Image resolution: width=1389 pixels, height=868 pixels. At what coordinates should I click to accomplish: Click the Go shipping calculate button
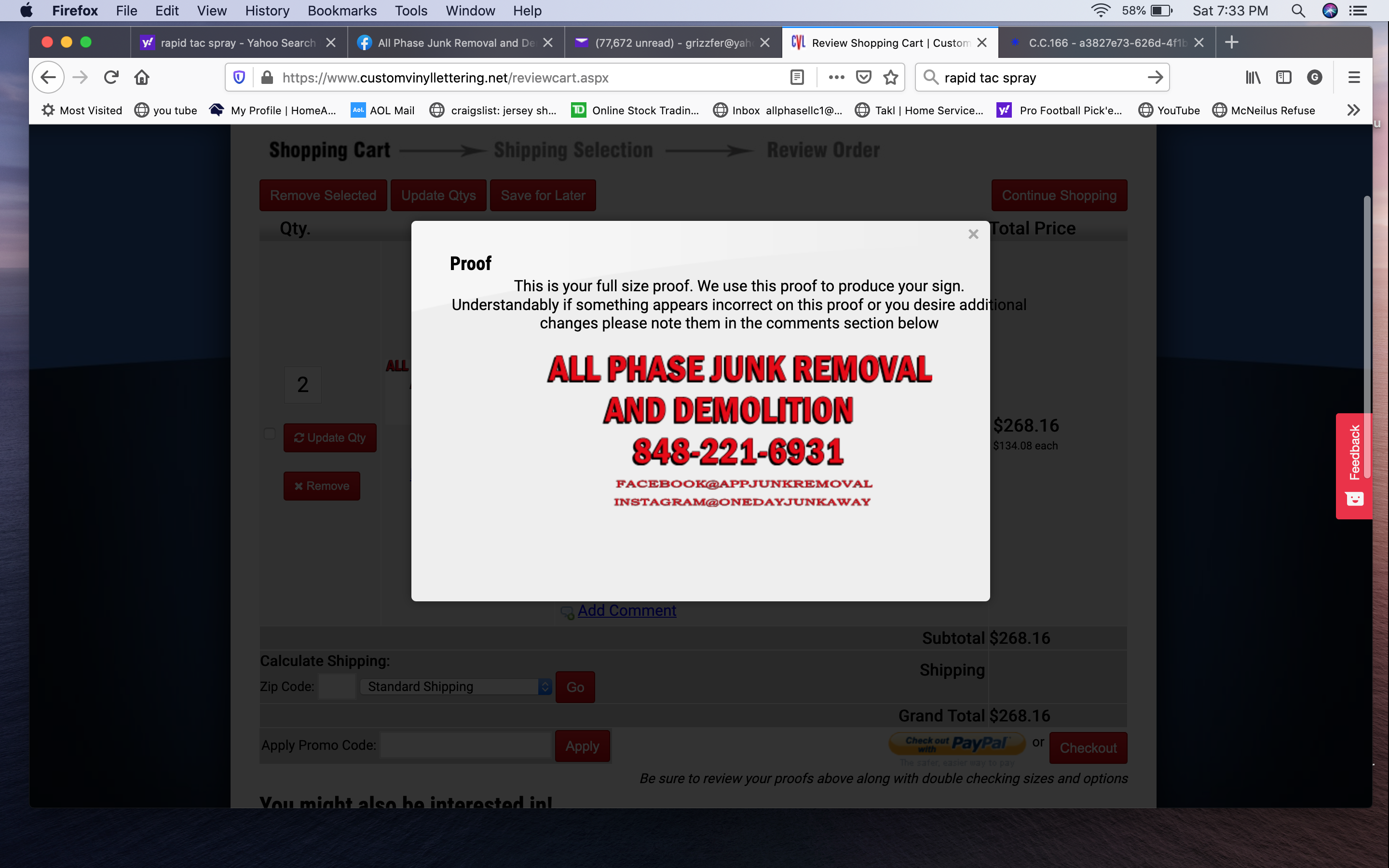point(575,687)
